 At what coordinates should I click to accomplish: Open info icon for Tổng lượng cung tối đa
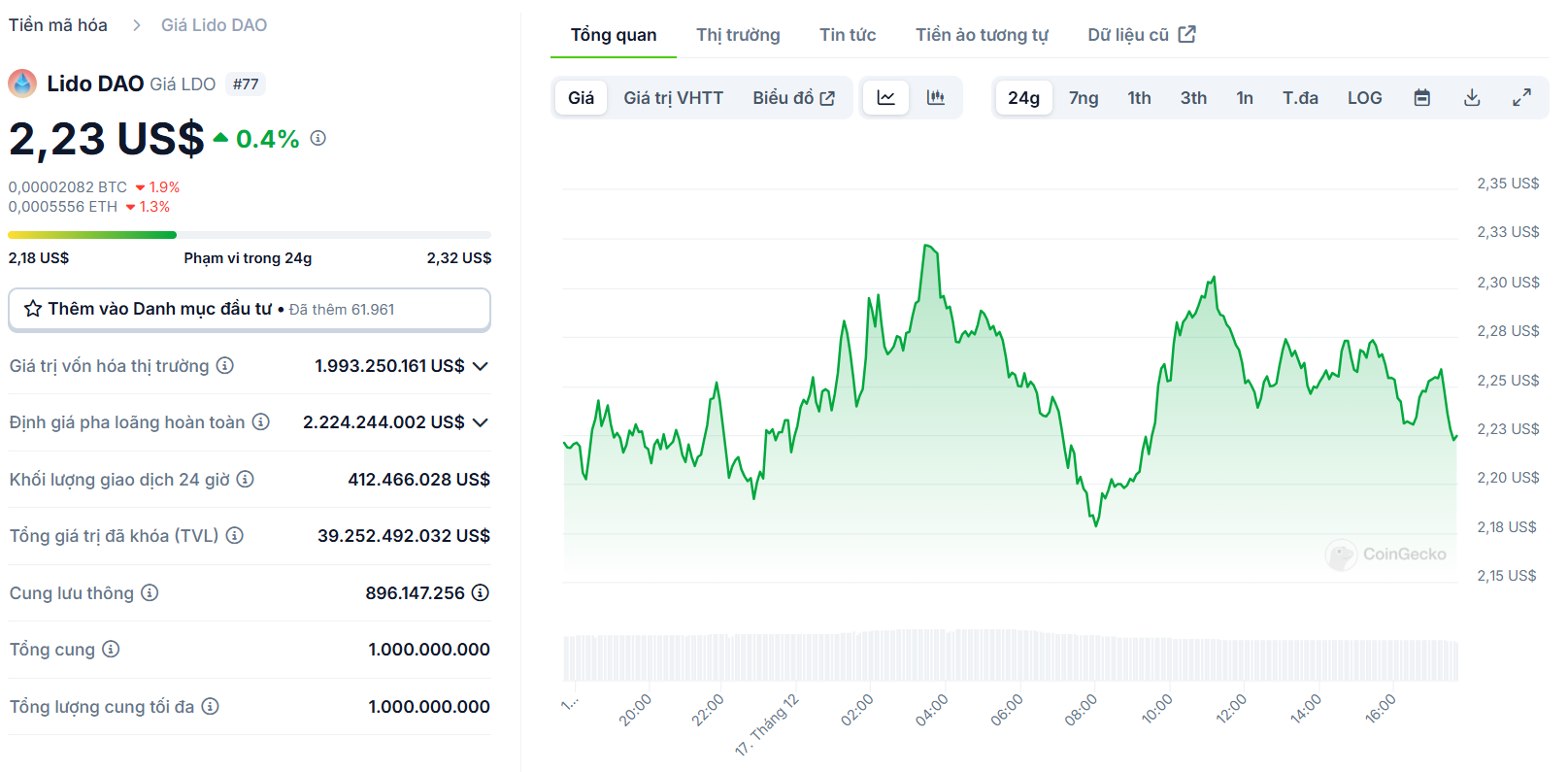coord(211,706)
